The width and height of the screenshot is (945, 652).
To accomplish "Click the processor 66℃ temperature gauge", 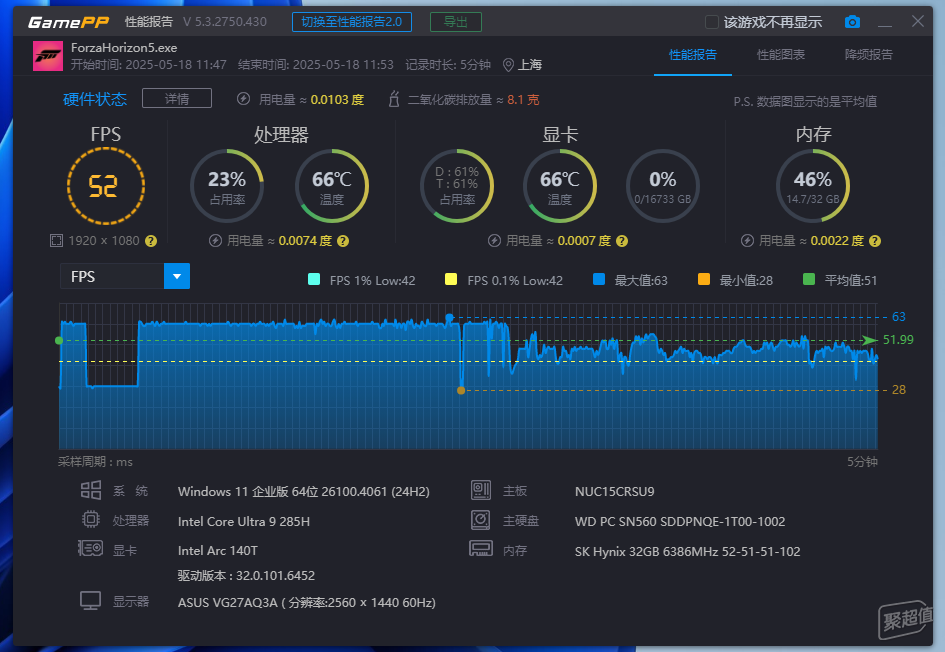I will (x=331, y=186).
